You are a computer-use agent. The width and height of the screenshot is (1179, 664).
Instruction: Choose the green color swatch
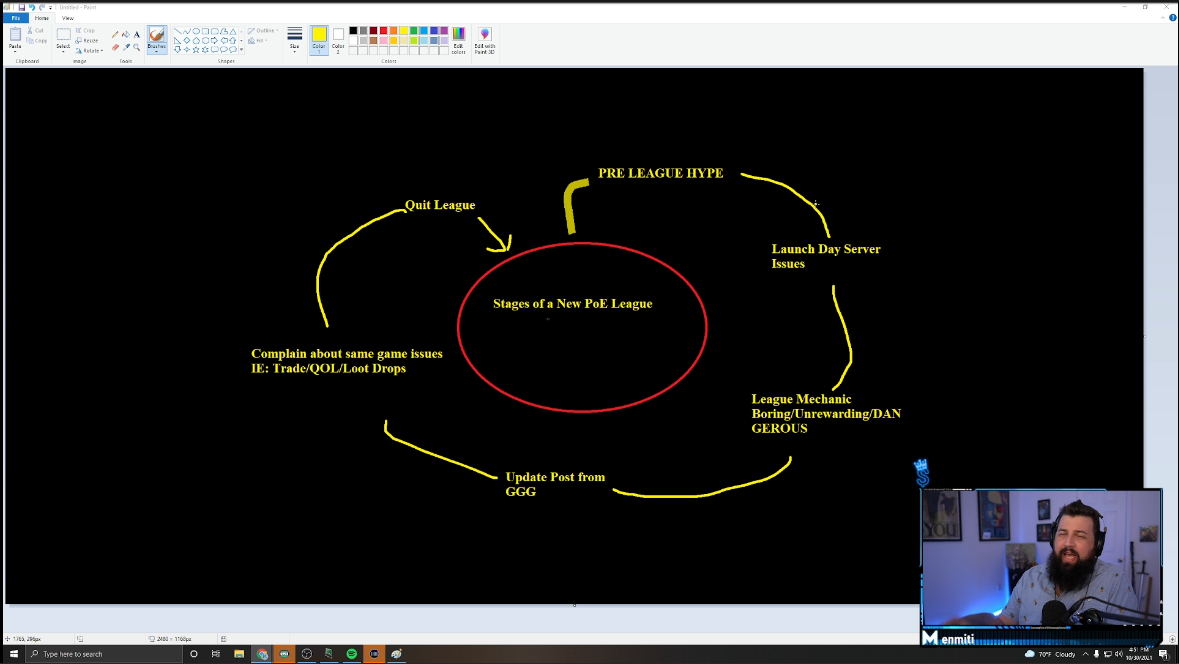[414, 30]
